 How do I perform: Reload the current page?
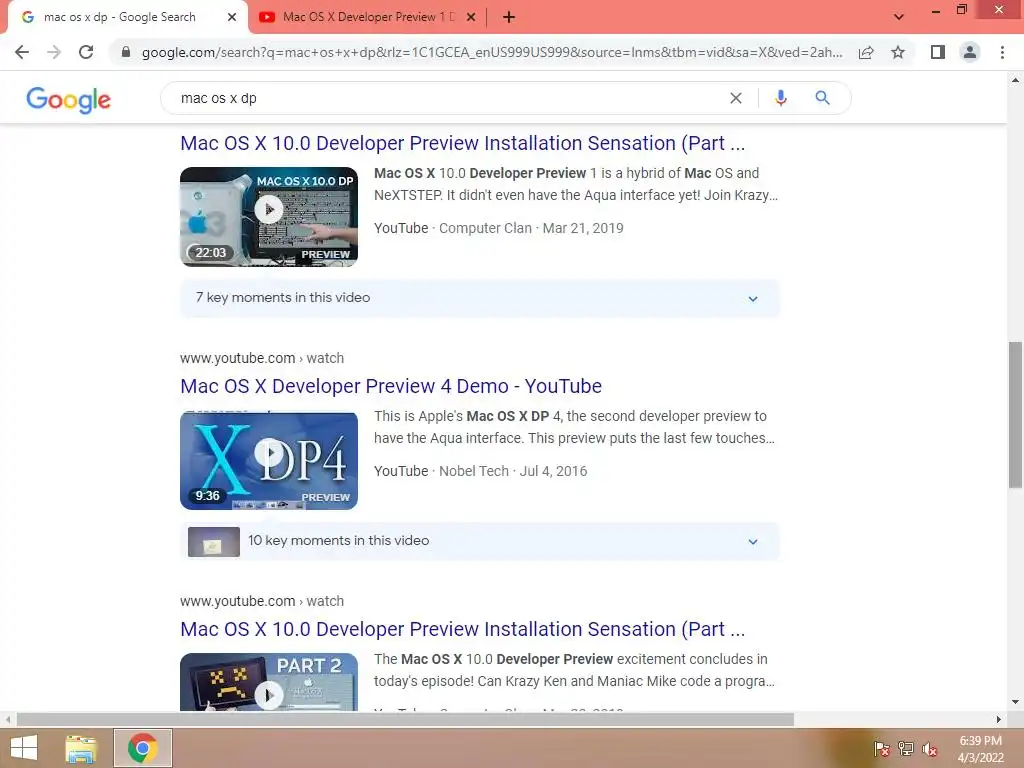86,52
